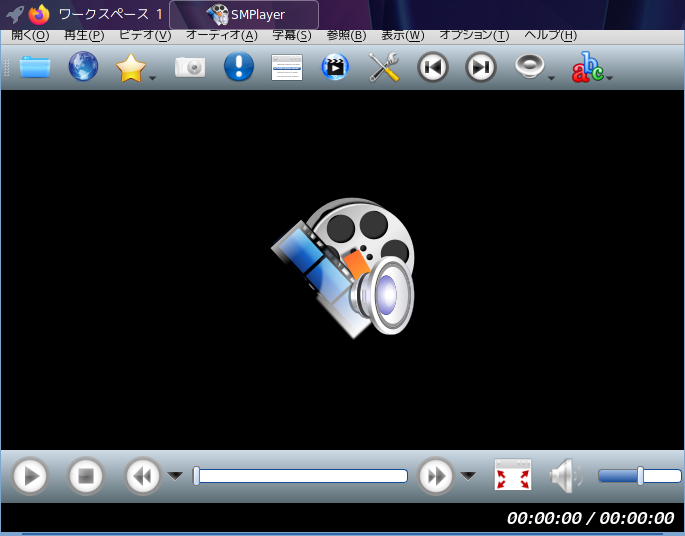Image resolution: width=685 pixels, height=536 pixels.
Task: Rewind using the double-left-arrow button
Action: click(x=142, y=476)
